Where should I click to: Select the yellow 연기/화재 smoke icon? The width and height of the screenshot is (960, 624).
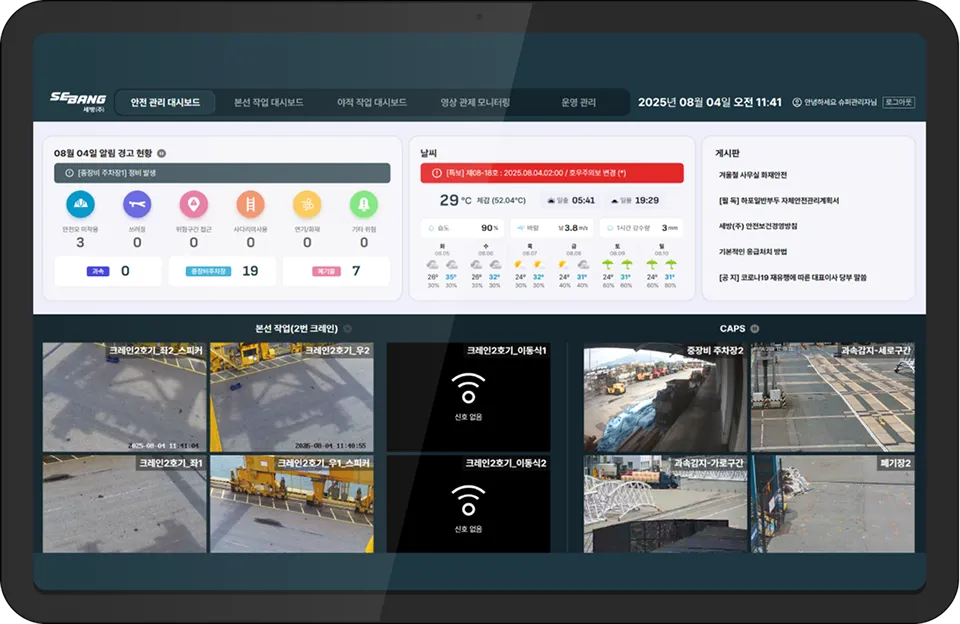[307, 205]
